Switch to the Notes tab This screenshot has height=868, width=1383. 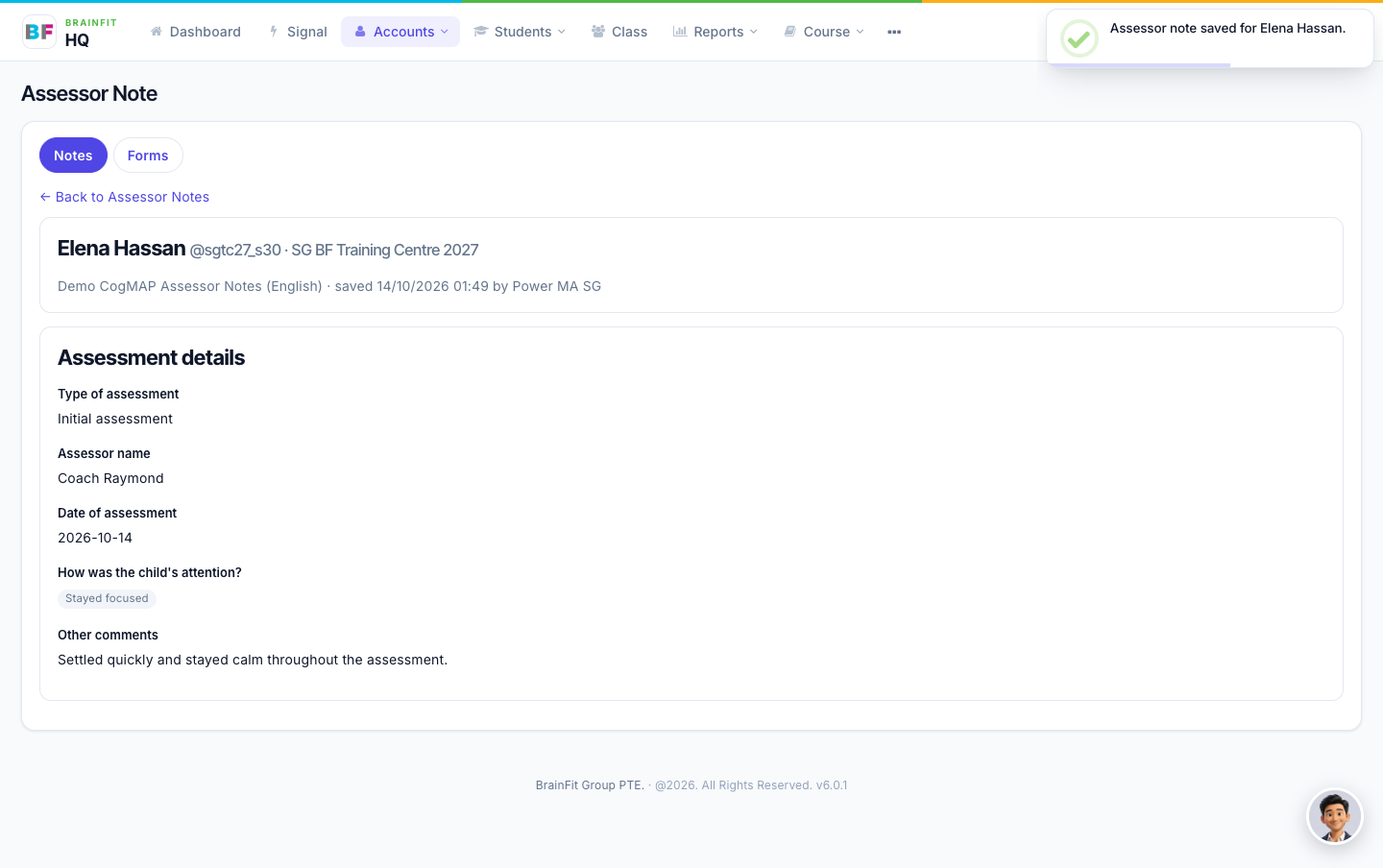[73, 156]
